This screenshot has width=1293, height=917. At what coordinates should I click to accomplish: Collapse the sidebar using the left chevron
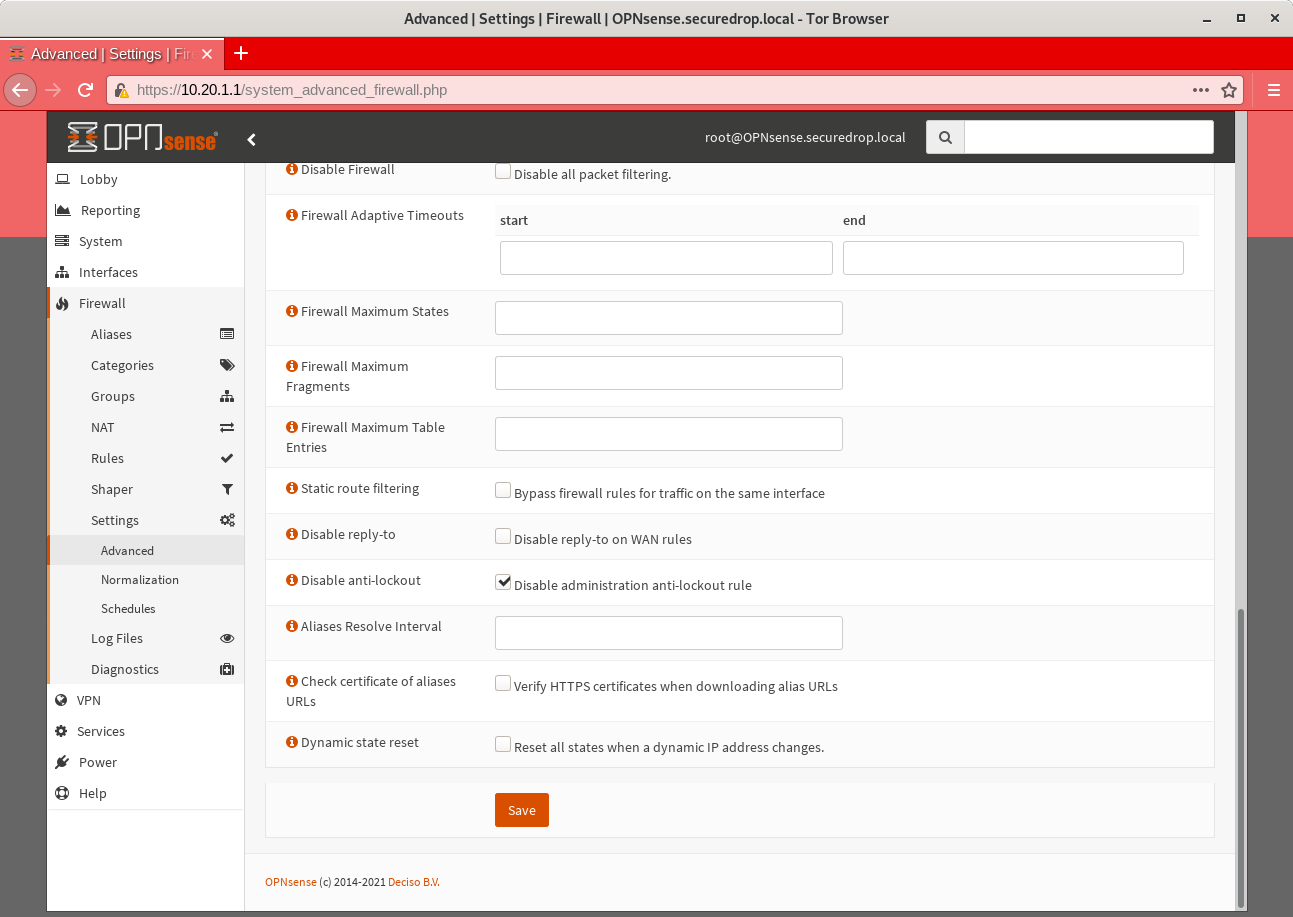[x=251, y=139]
